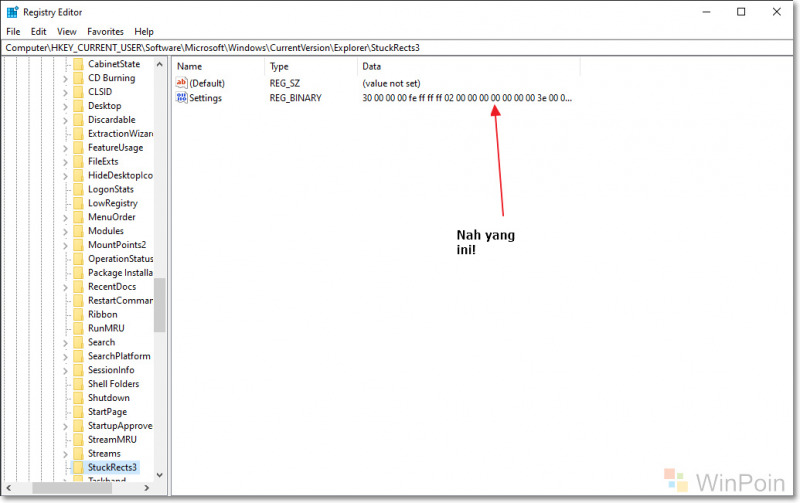Click the Discardable folder icon
800x503 pixels.
coord(78,120)
